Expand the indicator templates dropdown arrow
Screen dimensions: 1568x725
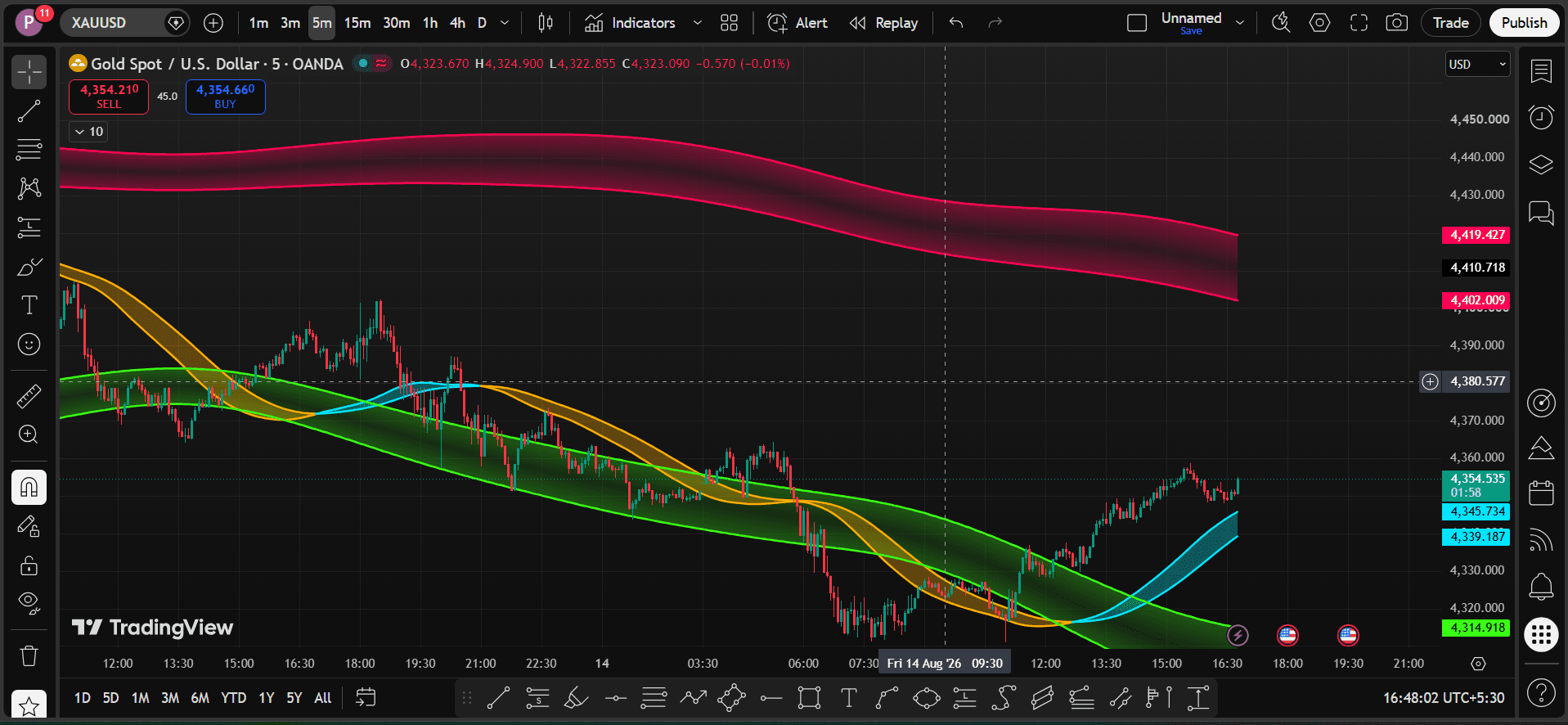(698, 23)
